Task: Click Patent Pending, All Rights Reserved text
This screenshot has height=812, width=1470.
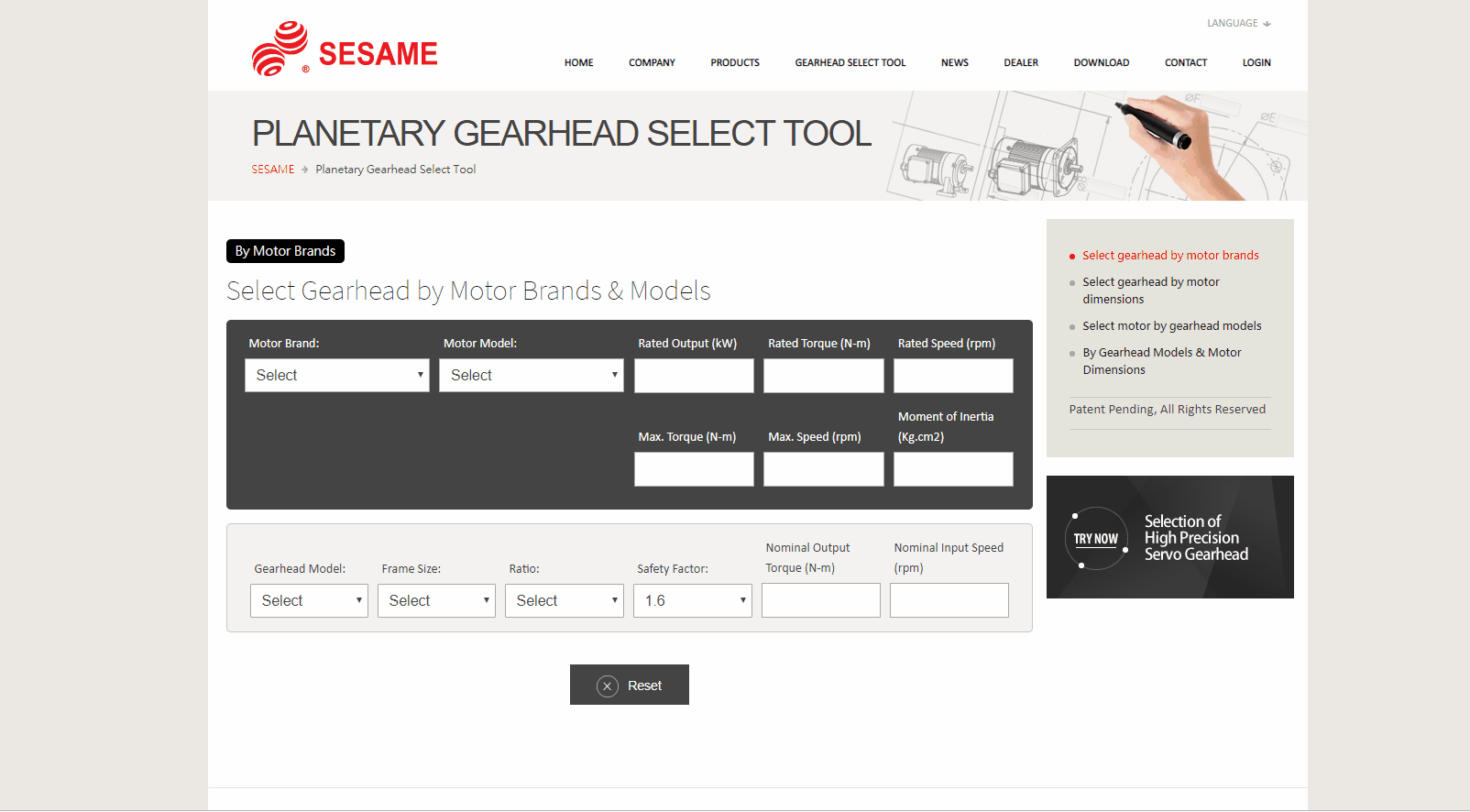Action: [1168, 410]
